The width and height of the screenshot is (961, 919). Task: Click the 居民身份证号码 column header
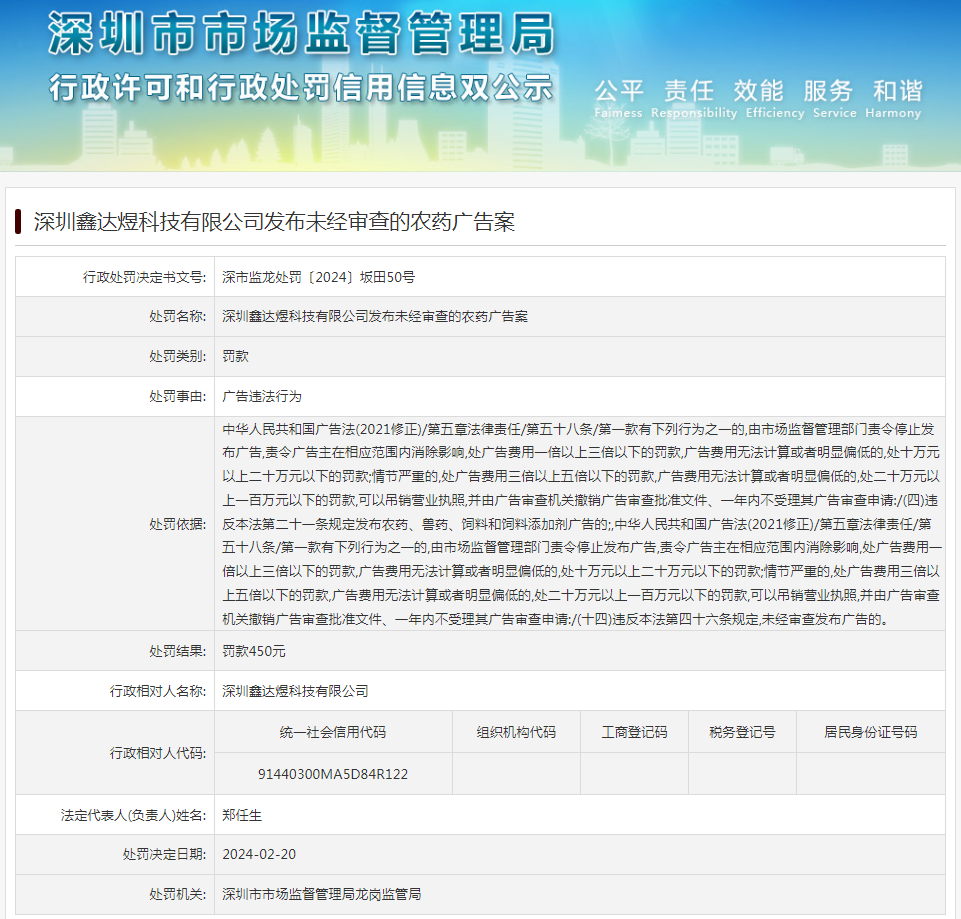[x=870, y=732]
